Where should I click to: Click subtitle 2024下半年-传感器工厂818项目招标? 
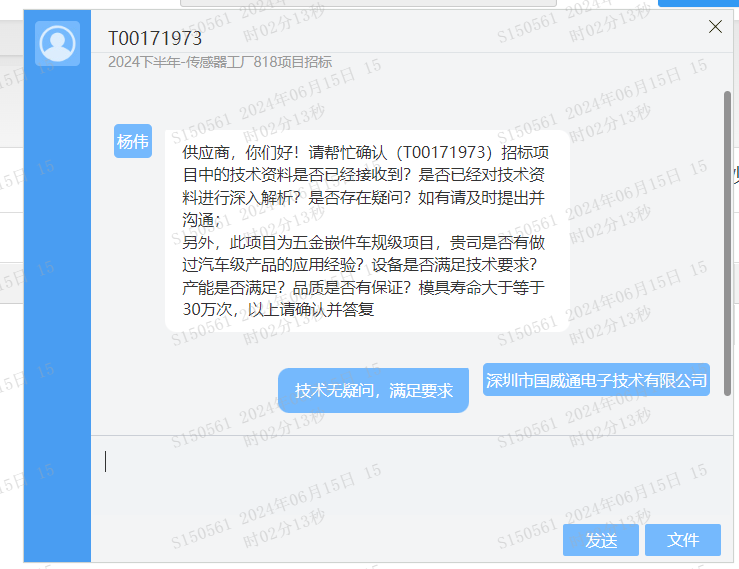(x=220, y=62)
